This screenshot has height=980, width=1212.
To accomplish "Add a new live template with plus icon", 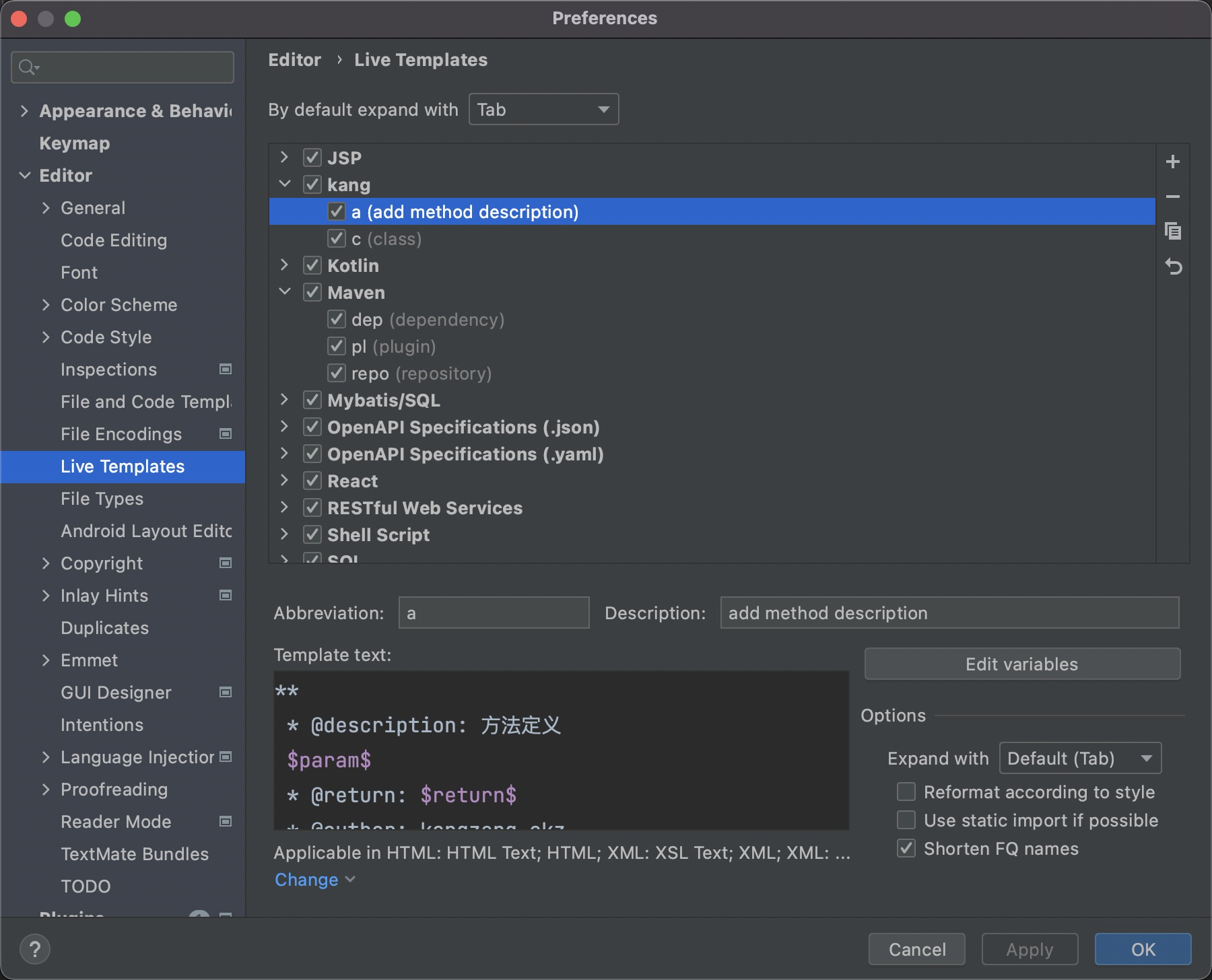I will pyautogui.click(x=1172, y=162).
